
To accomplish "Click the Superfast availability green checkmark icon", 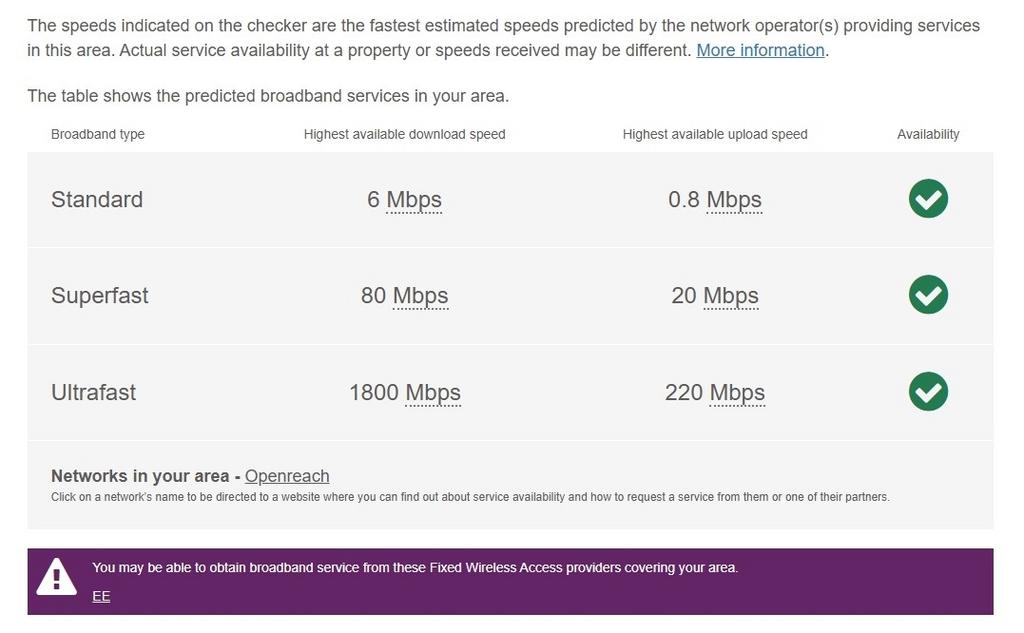I will tap(928, 295).
